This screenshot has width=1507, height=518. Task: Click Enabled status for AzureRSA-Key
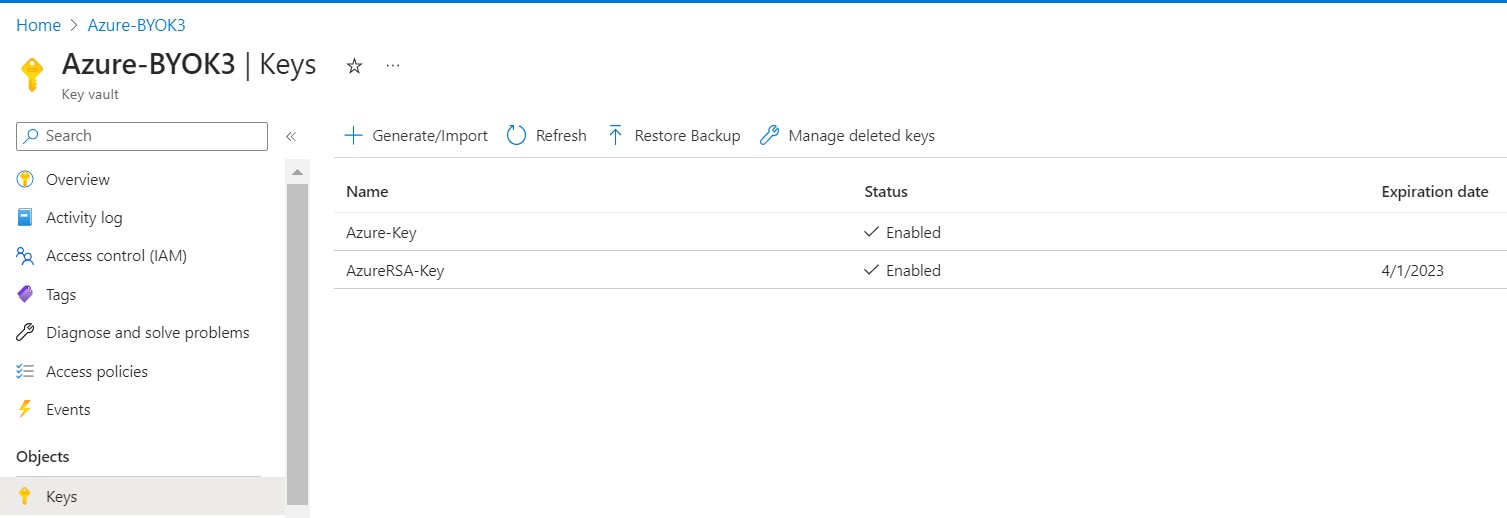[x=902, y=270]
